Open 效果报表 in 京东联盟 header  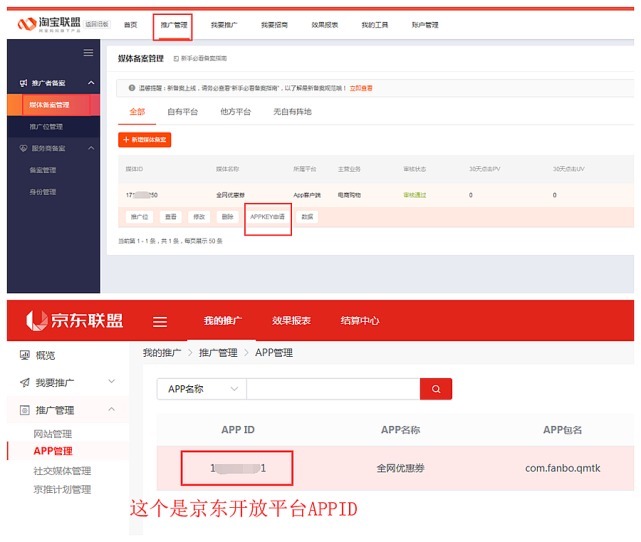291,321
